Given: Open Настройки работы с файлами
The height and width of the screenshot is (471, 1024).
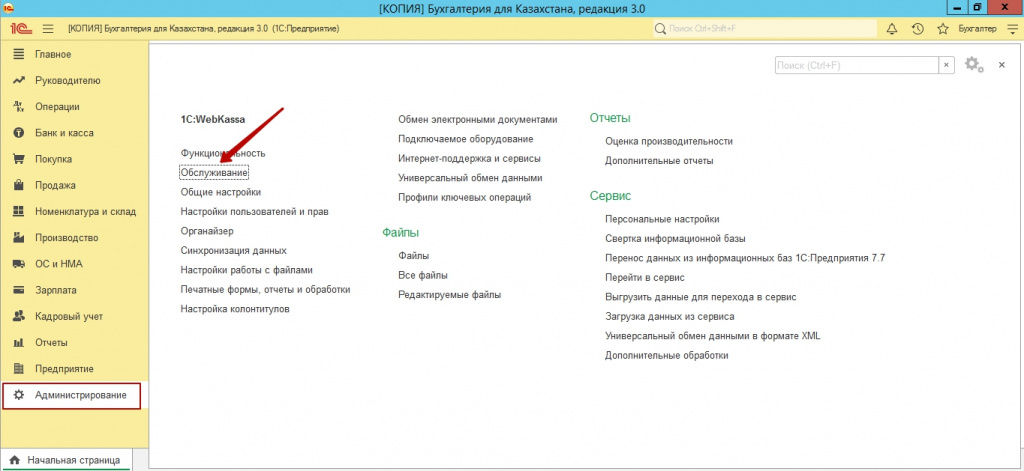Looking at the screenshot, I should 247,270.
